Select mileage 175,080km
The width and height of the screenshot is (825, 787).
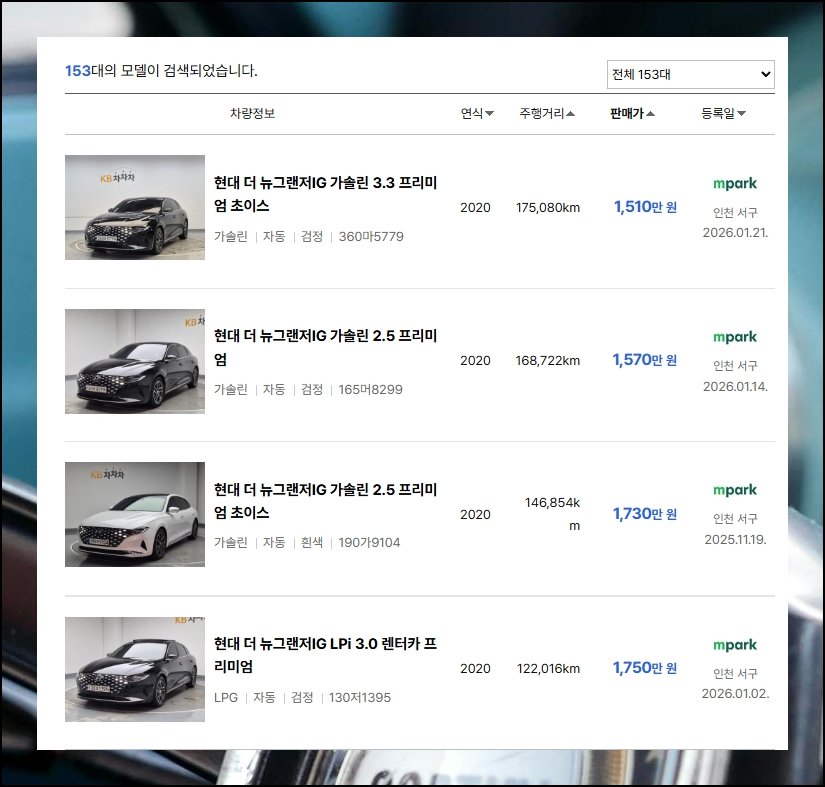click(x=548, y=208)
